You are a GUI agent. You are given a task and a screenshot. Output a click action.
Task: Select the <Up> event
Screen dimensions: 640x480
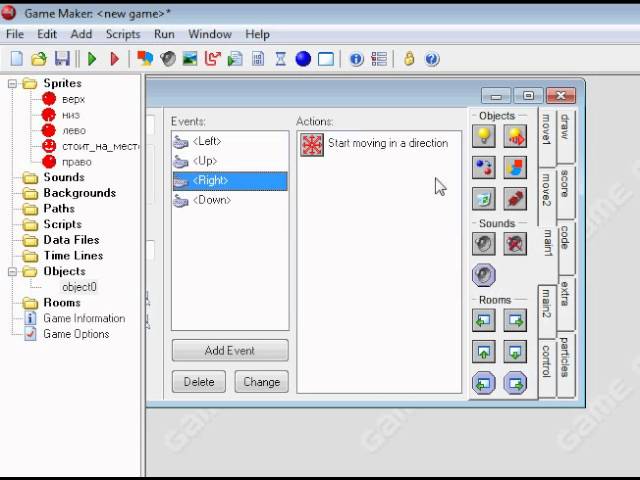point(230,161)
